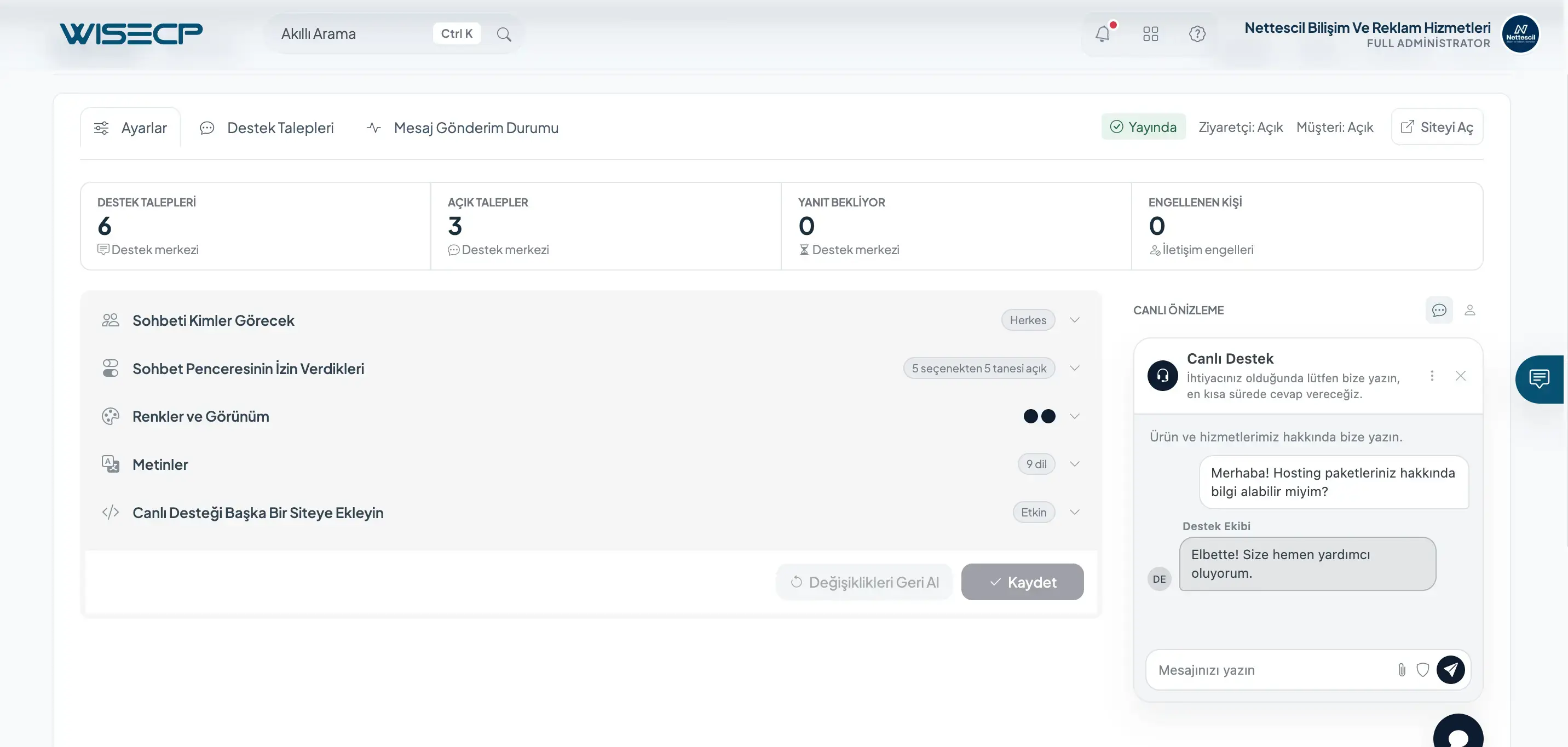Click the second dark color swatch
This screenshot has width=1568, height=747.
(1048, 416)
